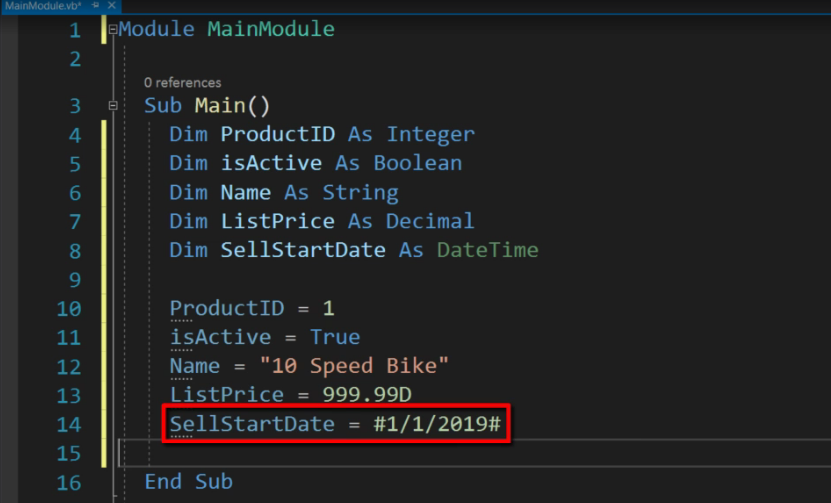
Task: Click the "10 Speed Bike" string literal
Action: click(354, 366)
